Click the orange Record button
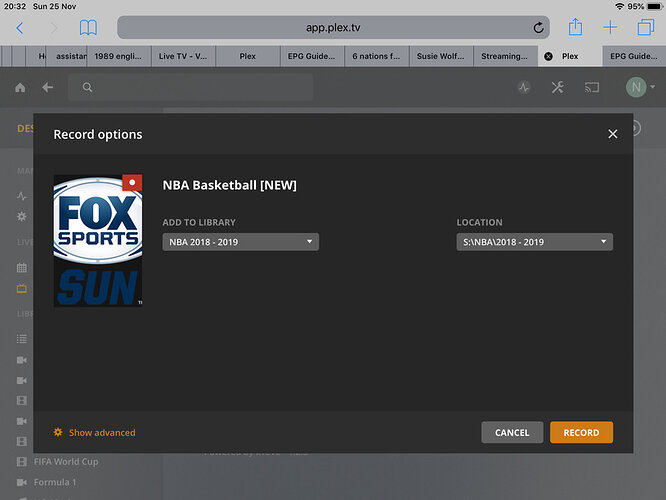This screenshot has height=500, width=666. tap(581, 432)
